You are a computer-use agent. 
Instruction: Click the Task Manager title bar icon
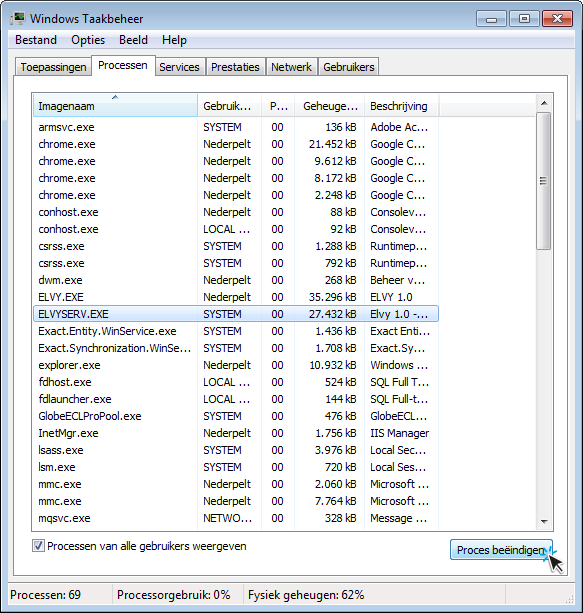(x=18, y=18)
